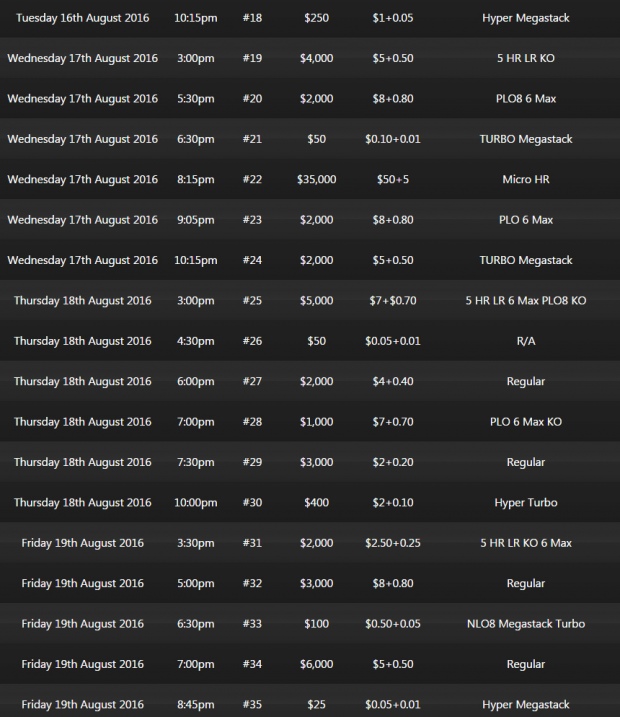
Task: Click the $35,000 guarantee amount
Action: 316,179
